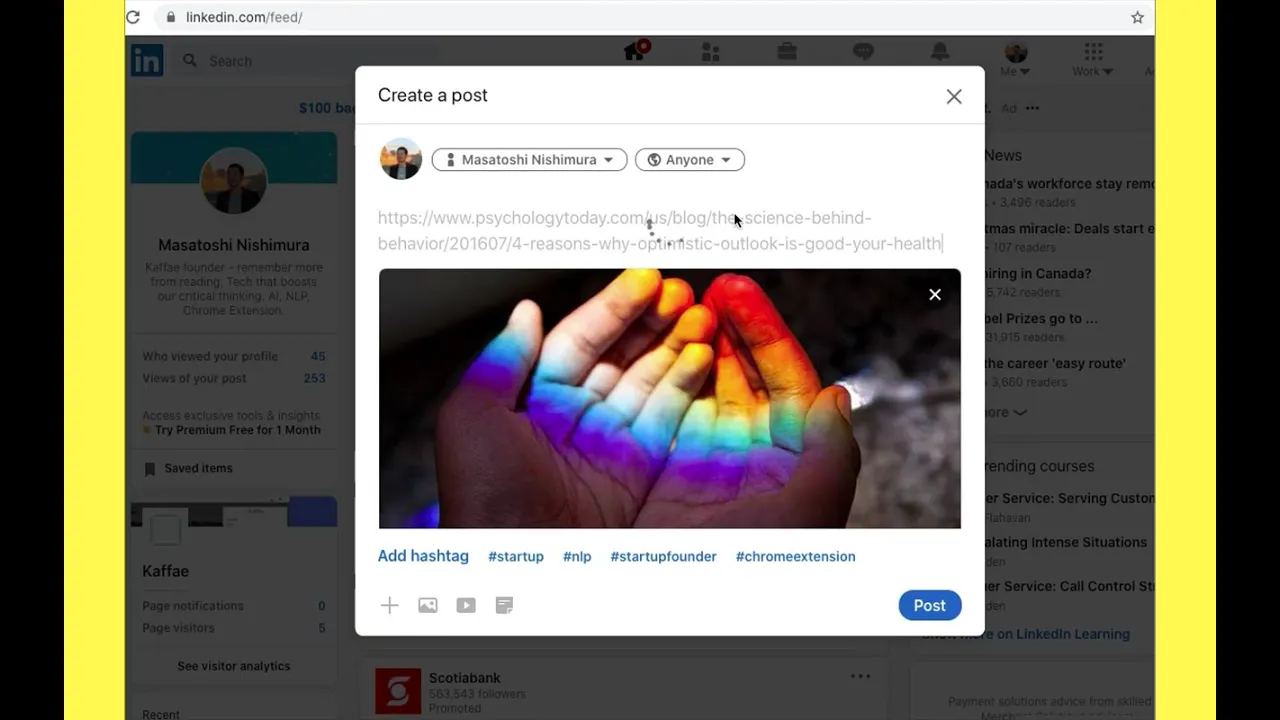This screenshot has height=720, width=1280.
Task: Click the LinkedIn Search field
Action: pyautogui.click(x=310, y=61)
